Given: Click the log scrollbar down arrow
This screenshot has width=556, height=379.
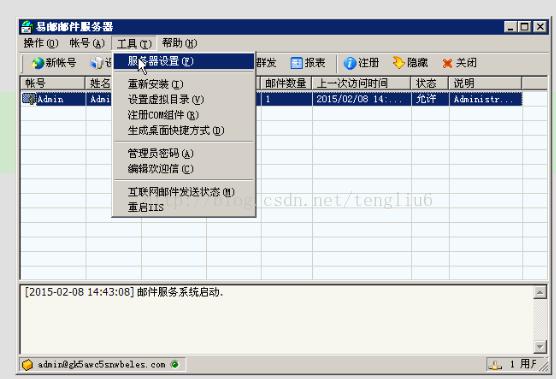Looking at the screenshot, I should [540, 346].
